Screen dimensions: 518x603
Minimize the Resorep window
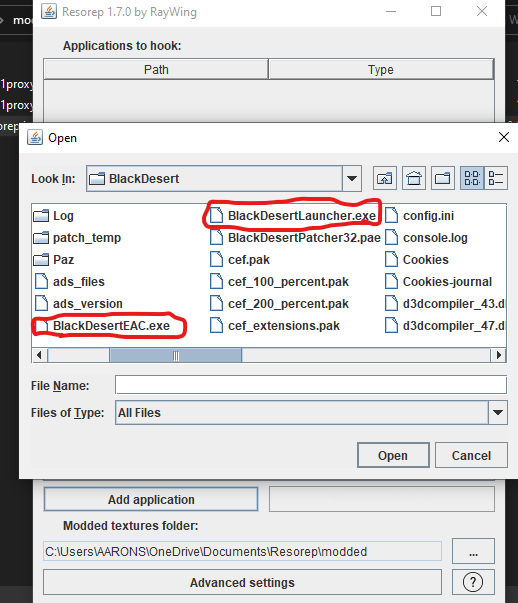click(391, 12)
